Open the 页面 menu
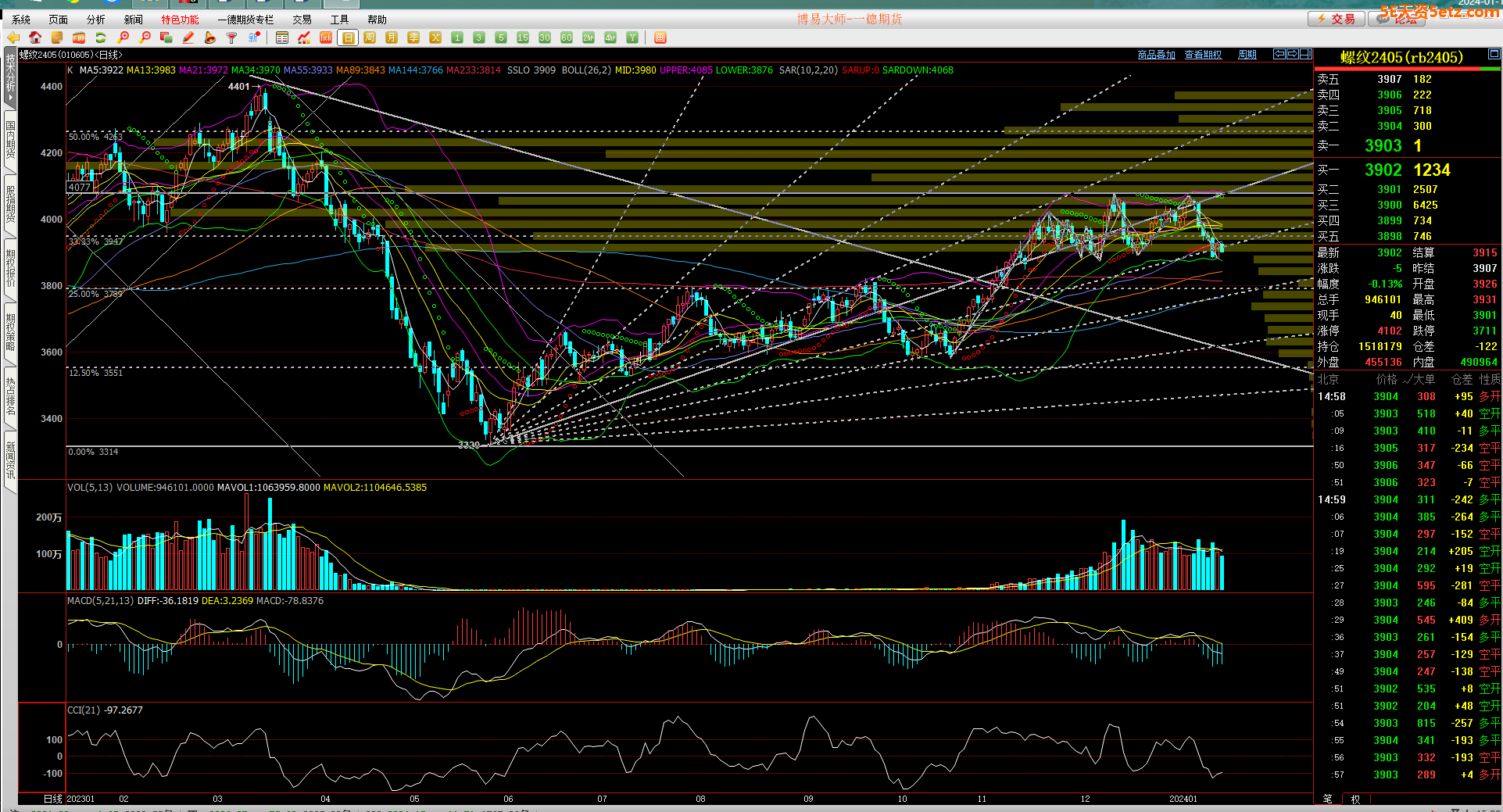This screenshot has height=812, width=1503. coord(59,20)
